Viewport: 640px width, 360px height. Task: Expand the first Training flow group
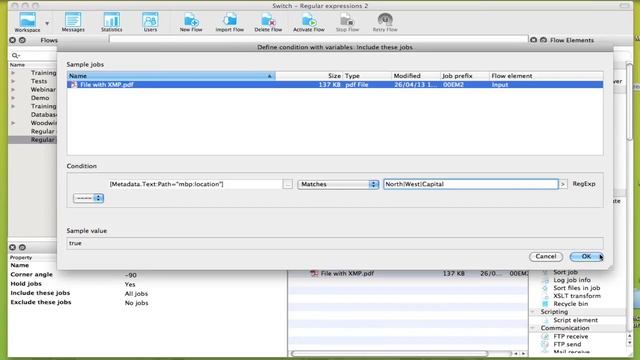[x=13, y=73]
